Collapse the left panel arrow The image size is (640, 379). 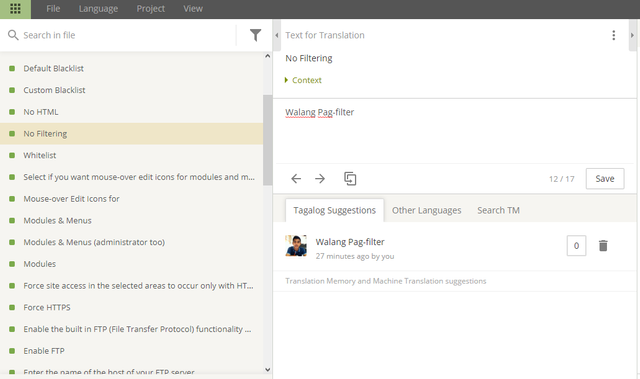pos(277,35)
